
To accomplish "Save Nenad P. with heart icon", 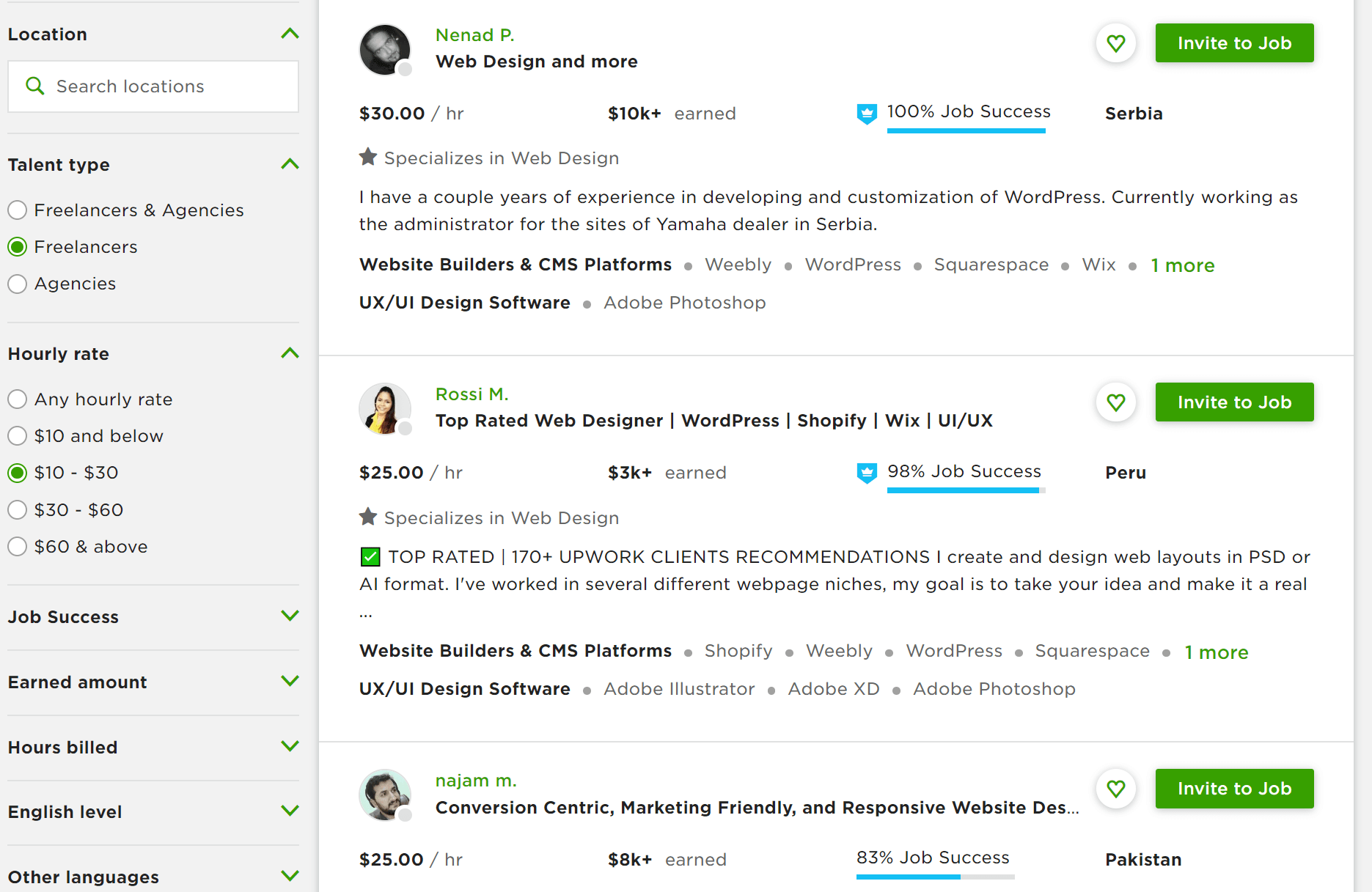I will pyautogui.click(x=1116, y=43).
